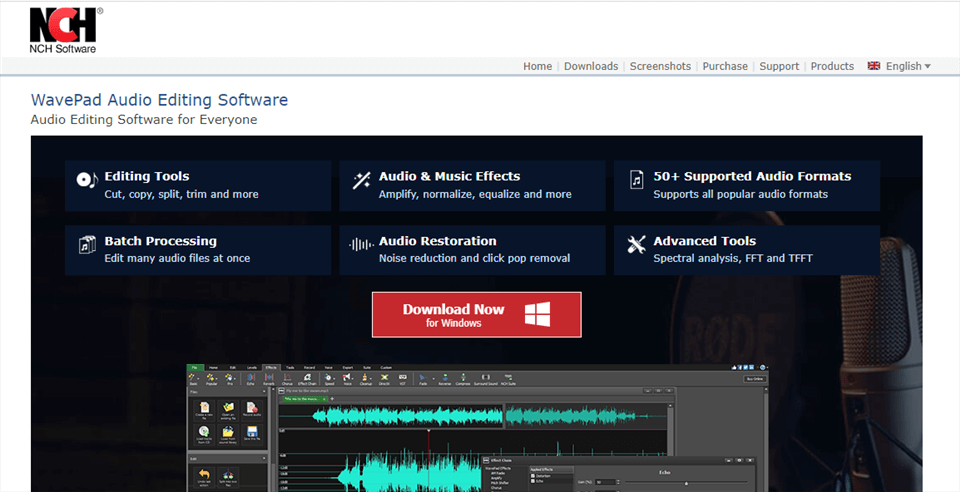Open the Home link in site navigation
This screenshot has height=492, width=960.
(x=538, y=66)
